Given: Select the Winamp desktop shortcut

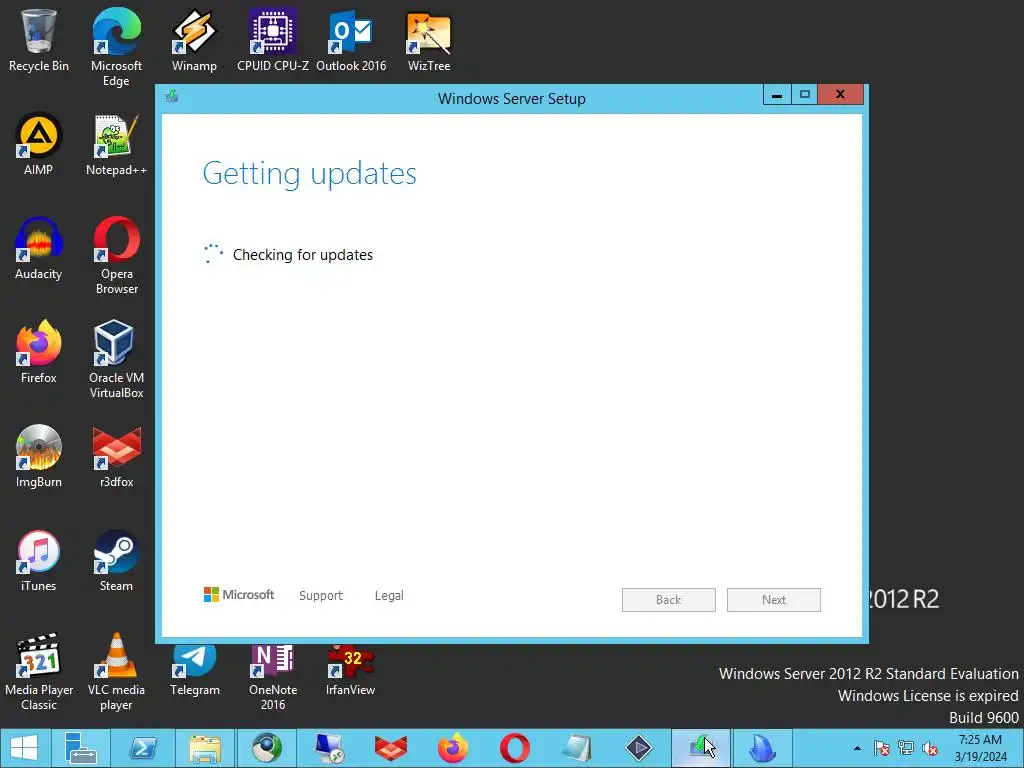Looking at the screenshot, I should click(194, 40).
